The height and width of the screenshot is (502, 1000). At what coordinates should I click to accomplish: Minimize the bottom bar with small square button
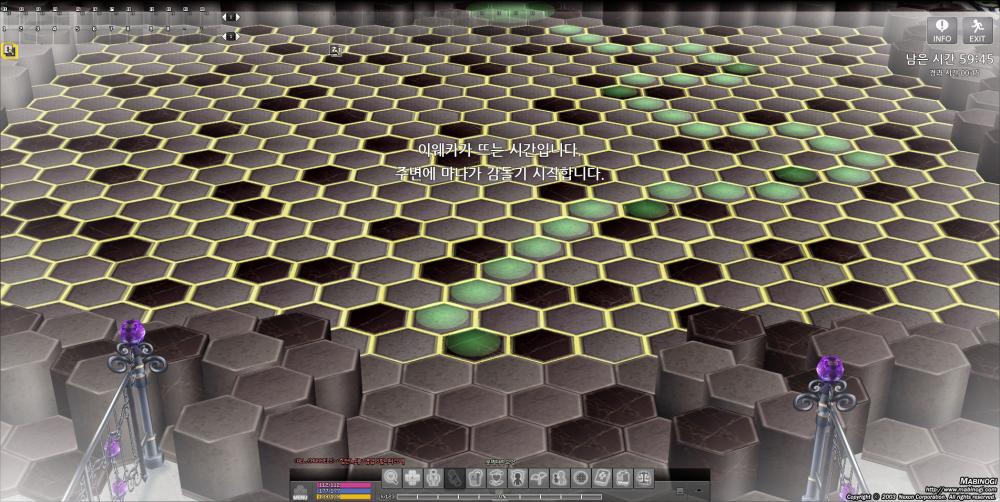tap(682, 490)
